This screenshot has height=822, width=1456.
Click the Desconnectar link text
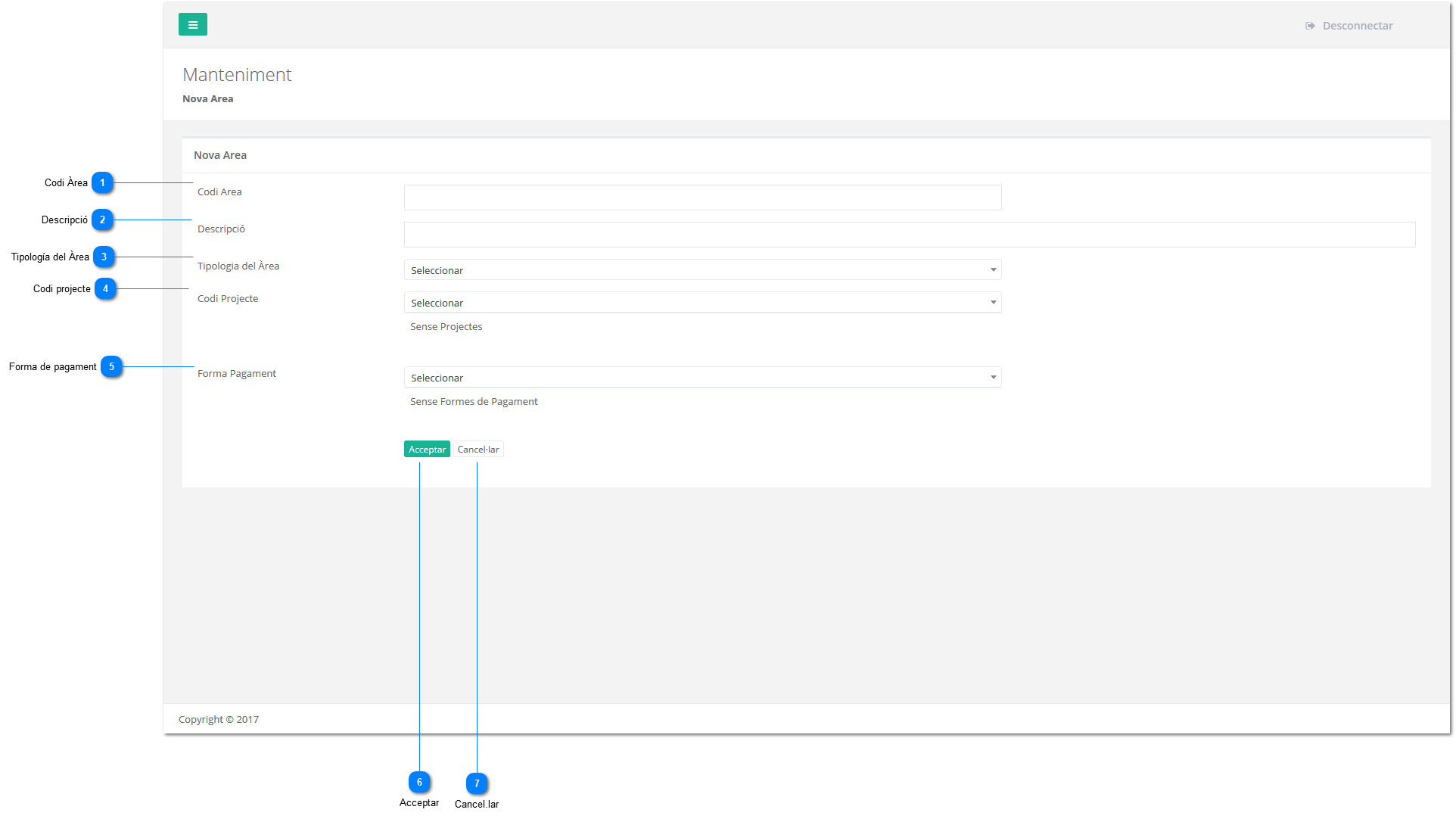coord(1357,26)
